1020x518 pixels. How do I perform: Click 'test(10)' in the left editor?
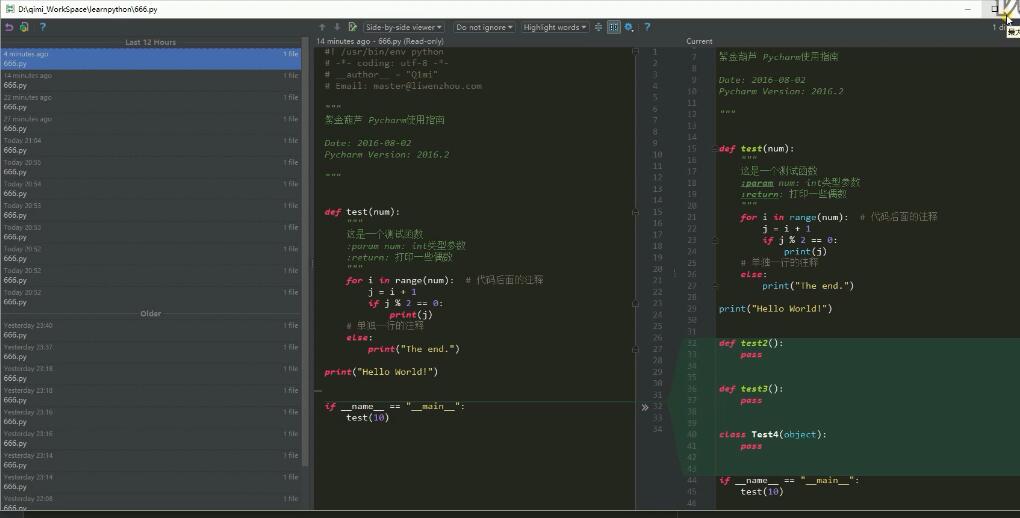tap(368, 418)
